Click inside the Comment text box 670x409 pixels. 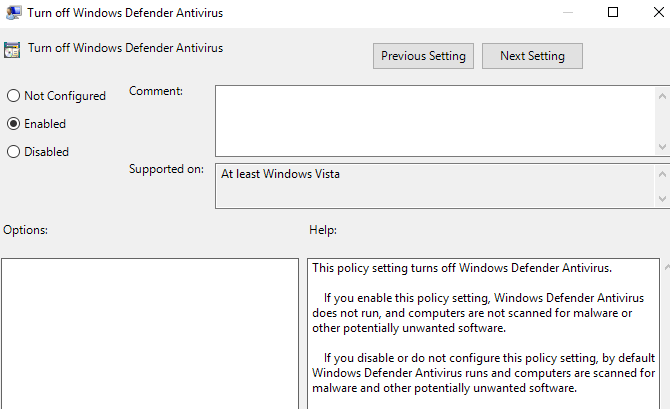tap(435, 120)
